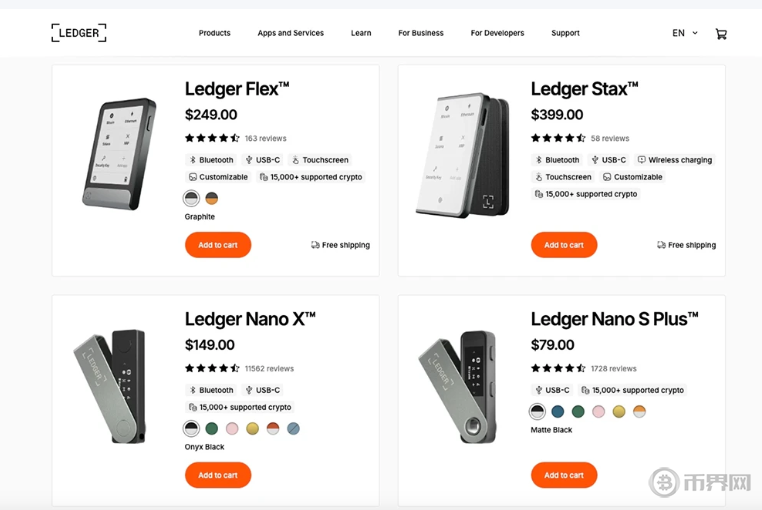Viewport: 762px width, 510px height.
Task: Select the blue color option for Nano S Plus
Action: click(x=558, y=411)
